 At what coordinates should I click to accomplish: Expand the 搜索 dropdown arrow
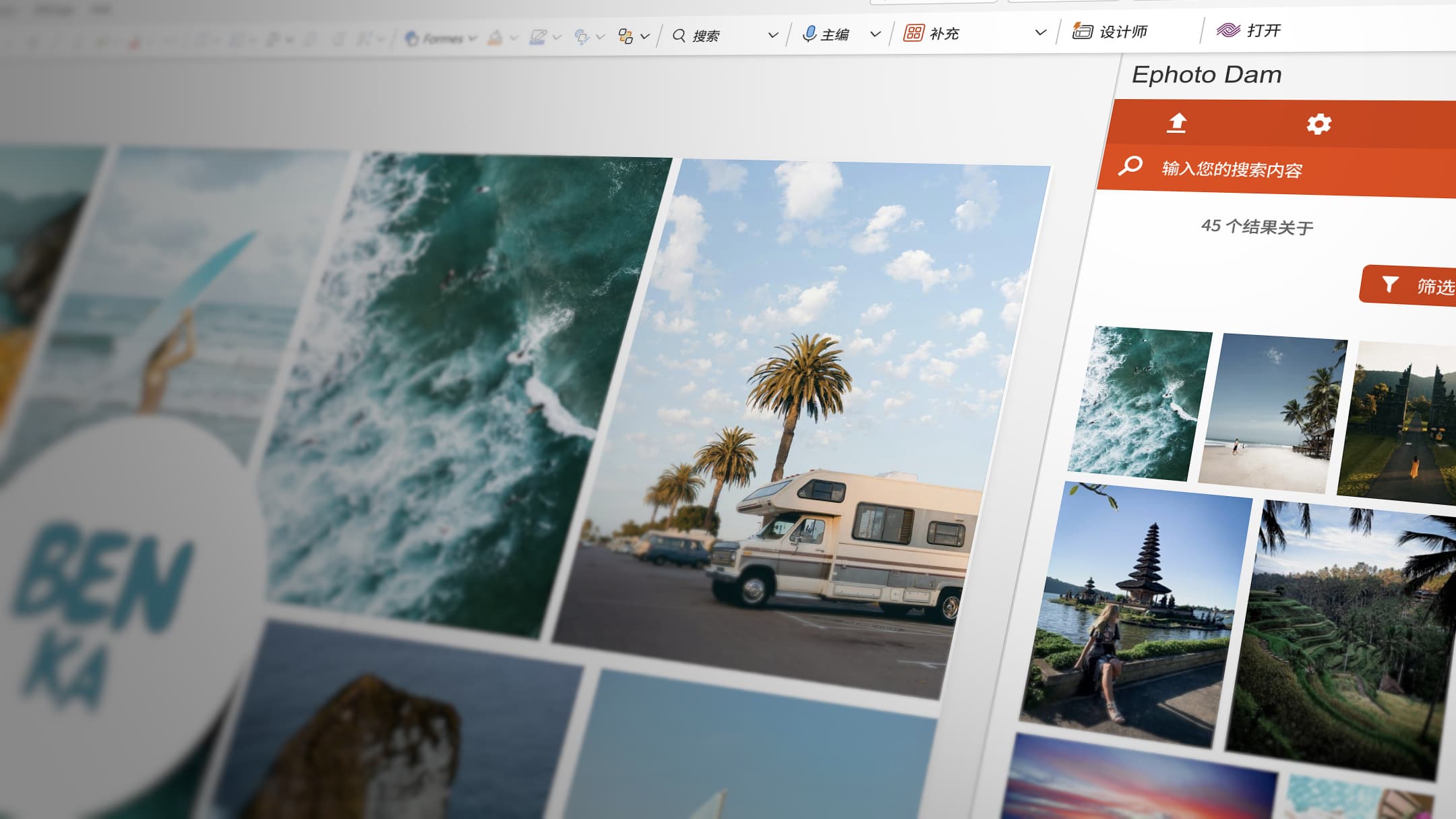click(773, 35)
